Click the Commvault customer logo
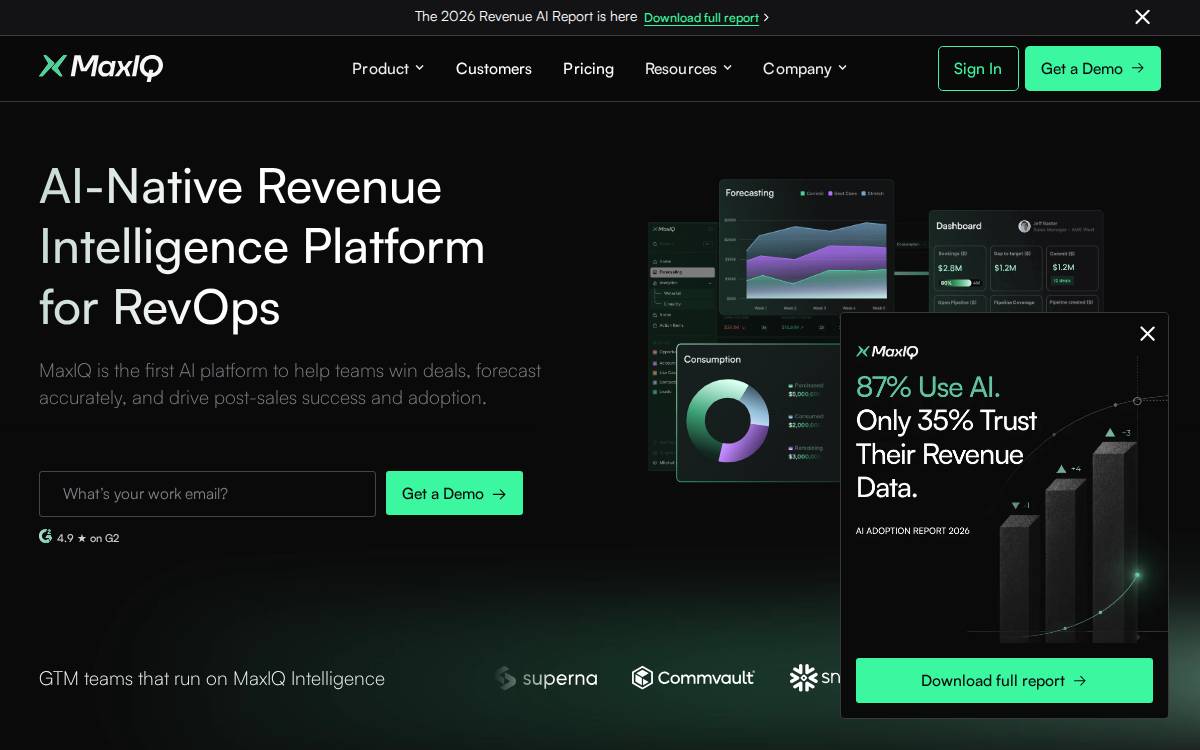The height and width of the screenshot is (750, 1200). [693, 678]
